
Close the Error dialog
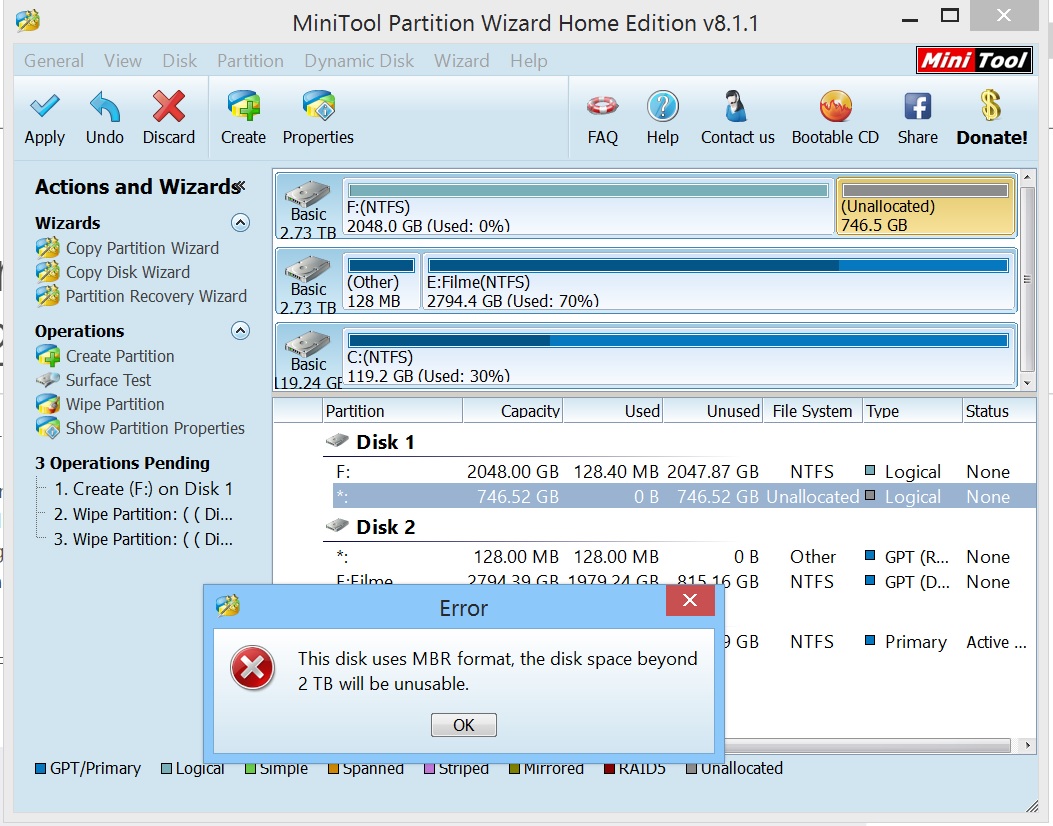point(690,600)
